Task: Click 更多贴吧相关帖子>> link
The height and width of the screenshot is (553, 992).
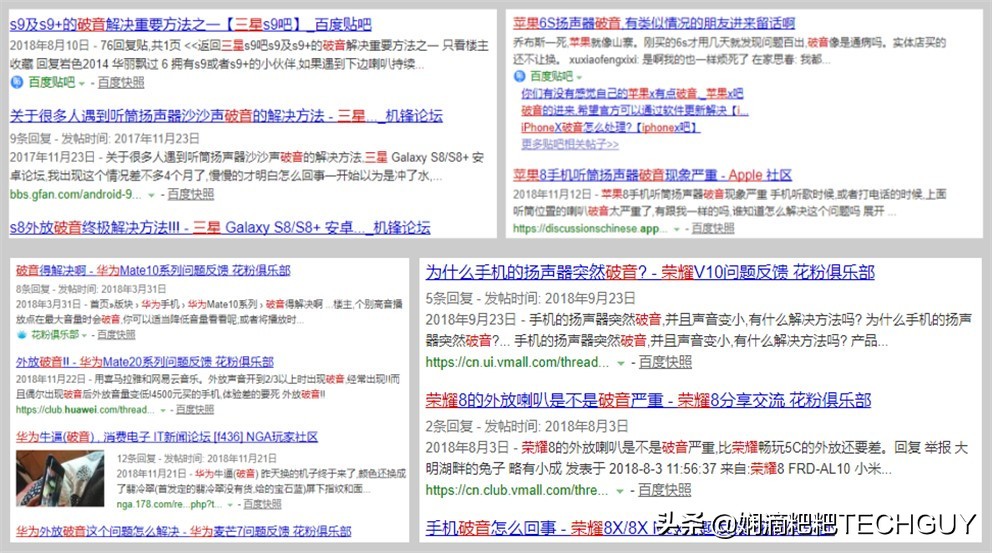Action: pos(570,144)
